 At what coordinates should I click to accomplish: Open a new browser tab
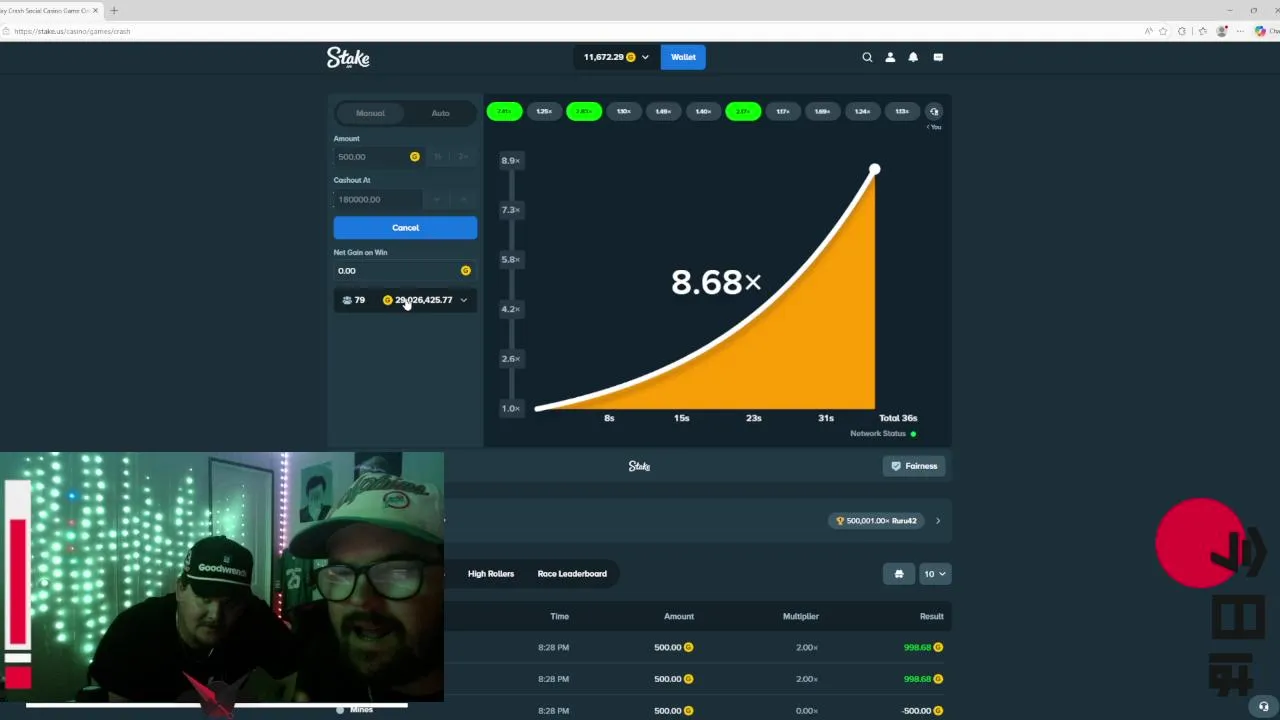click(114, 10)
